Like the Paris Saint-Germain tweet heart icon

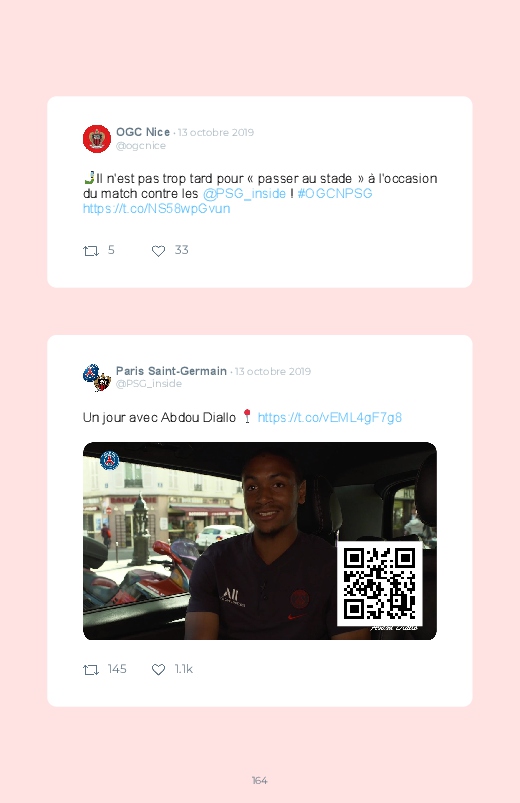(x=158, y=669)
